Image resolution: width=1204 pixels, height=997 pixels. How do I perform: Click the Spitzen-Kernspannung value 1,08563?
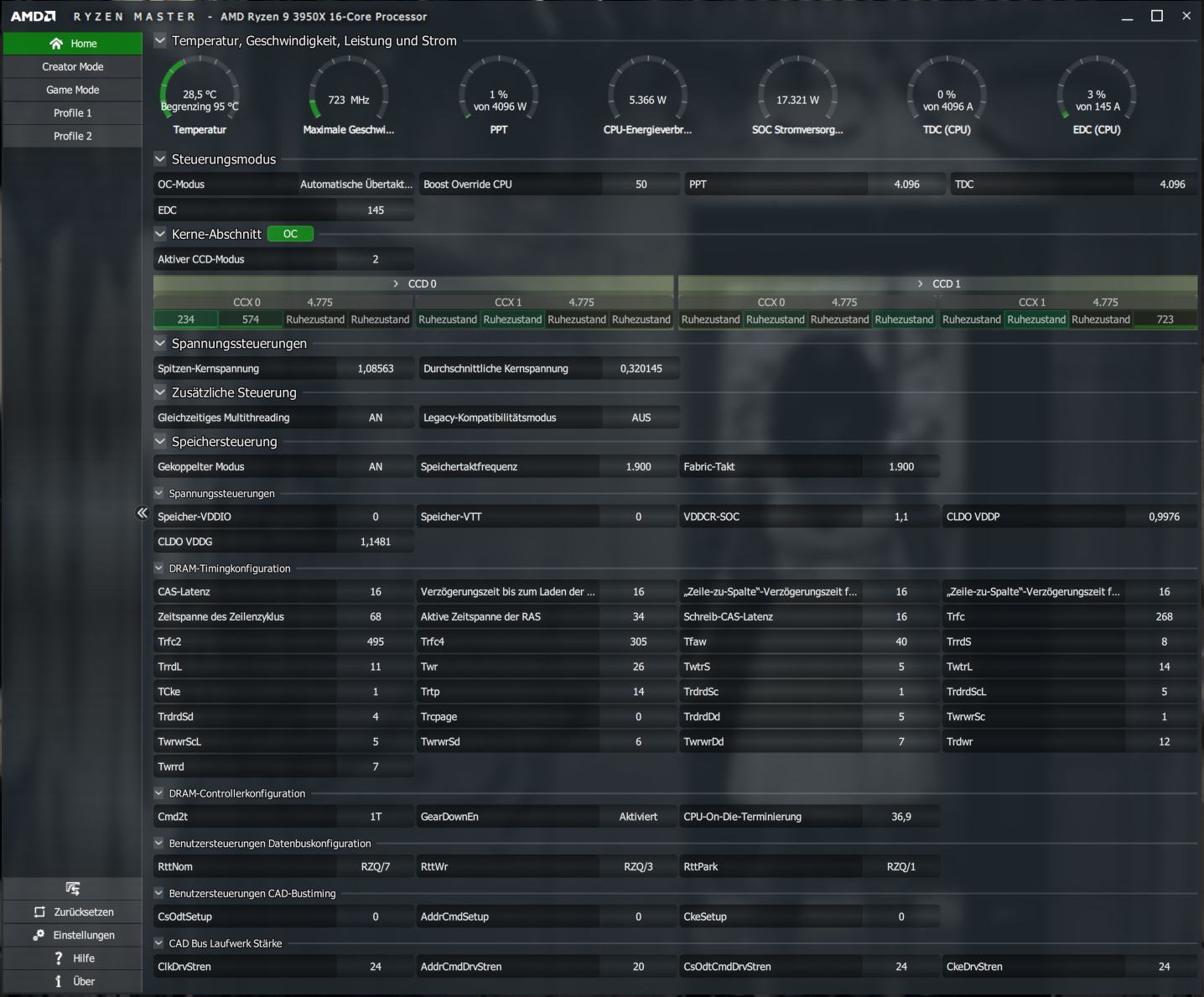click(376, 368)
